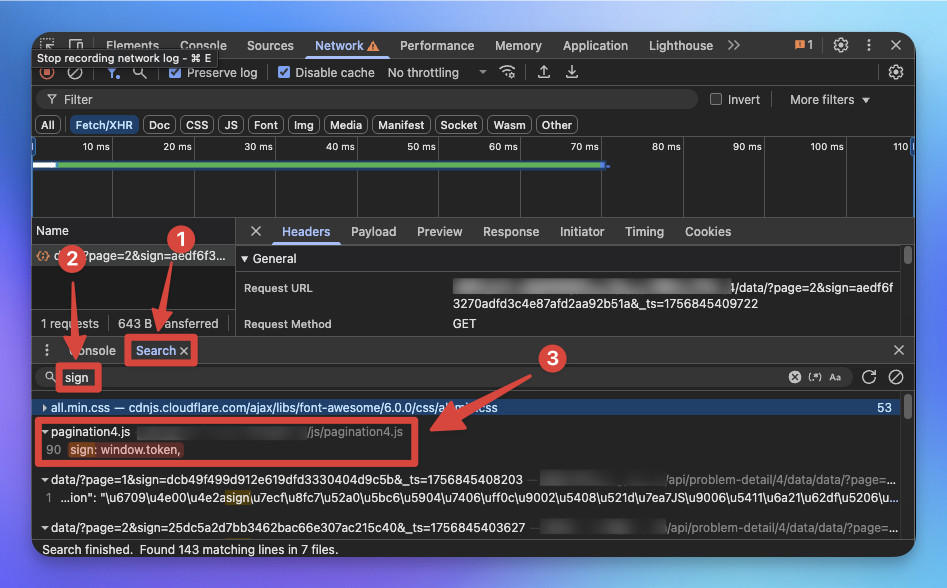Click the issues counter badge showing 1
Viewport: 947px width, 588px height.
coord(803,45)
